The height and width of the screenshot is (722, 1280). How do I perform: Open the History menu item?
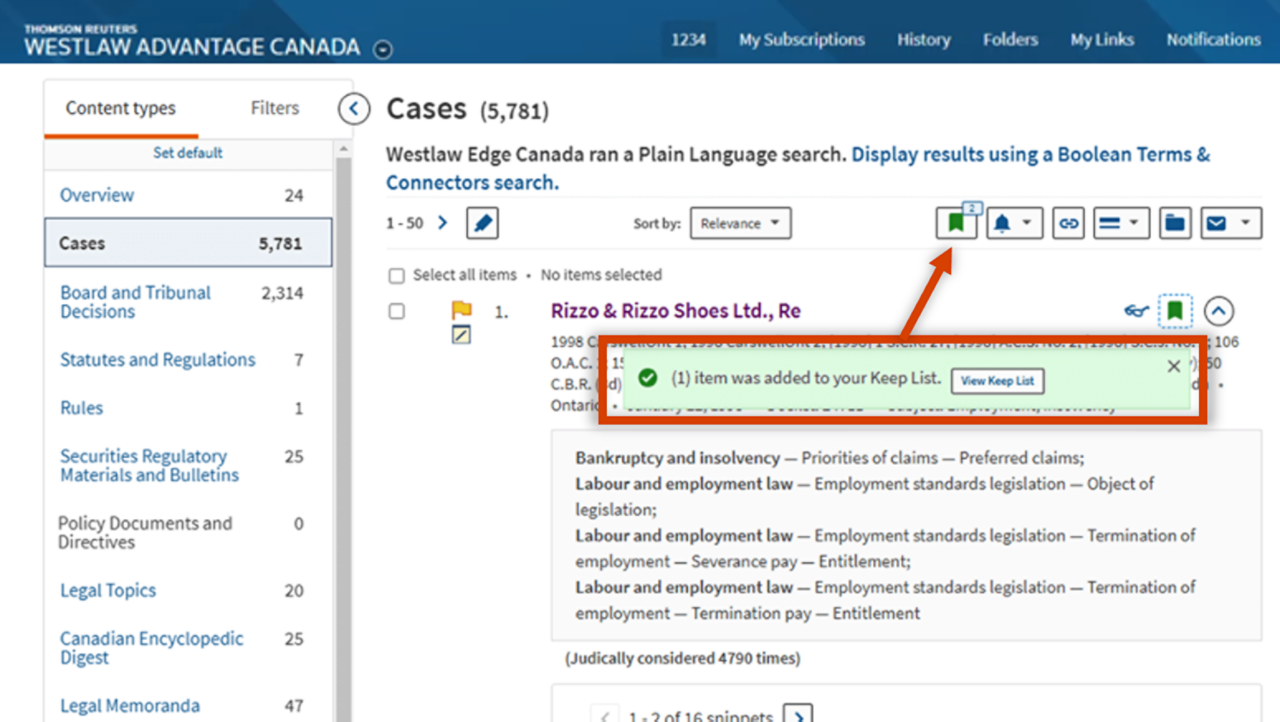pos(923,40)
